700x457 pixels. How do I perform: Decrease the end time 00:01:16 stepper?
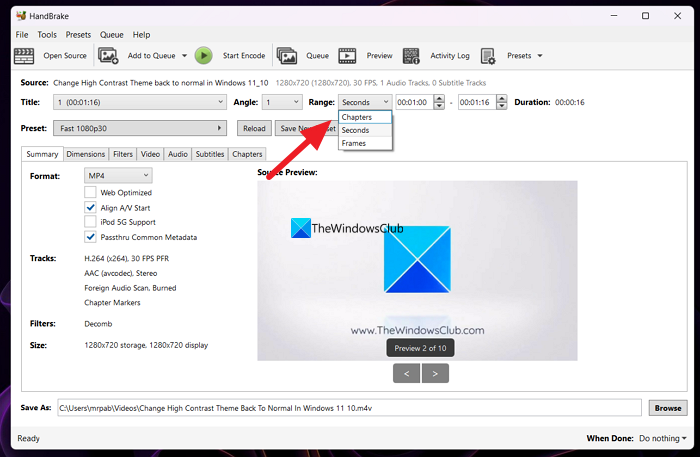coord(502,106)
